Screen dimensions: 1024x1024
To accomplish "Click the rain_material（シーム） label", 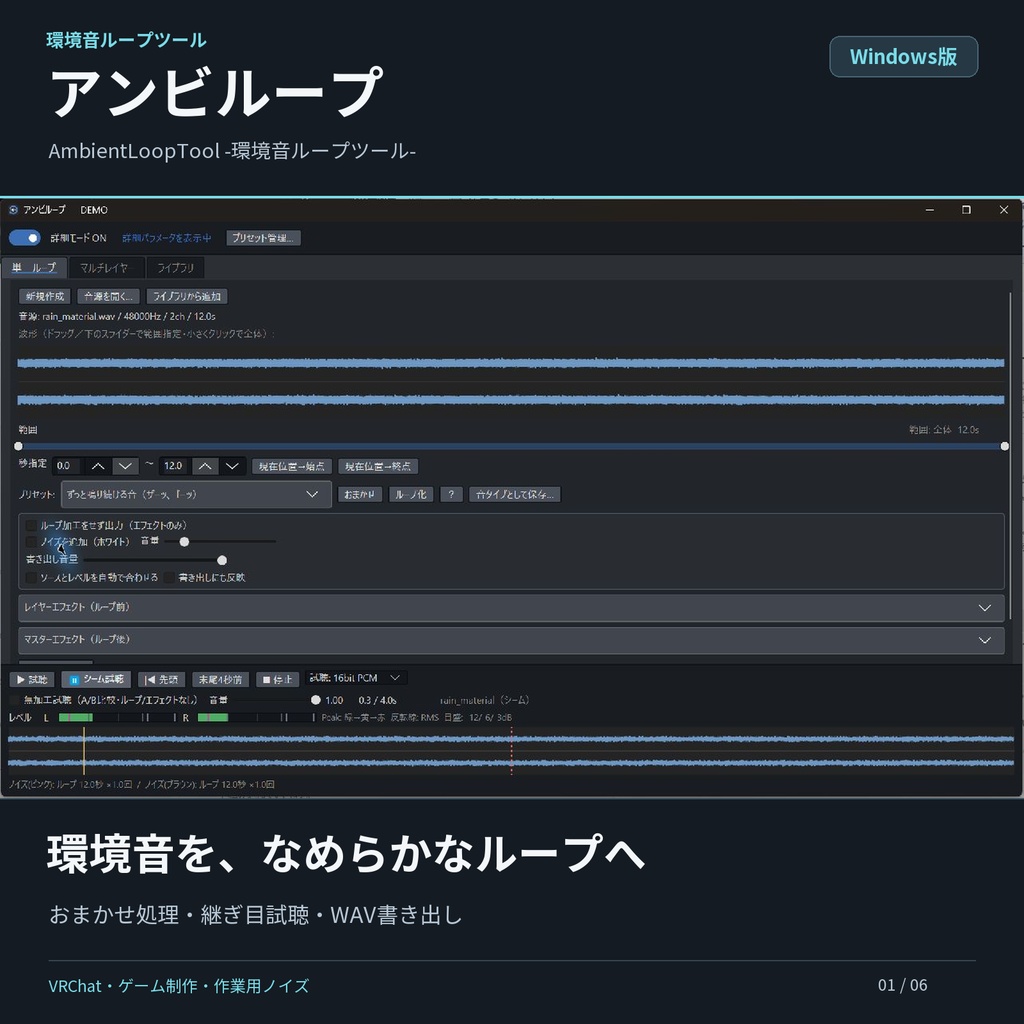I will pyautogui.click(x=484, y=700).
